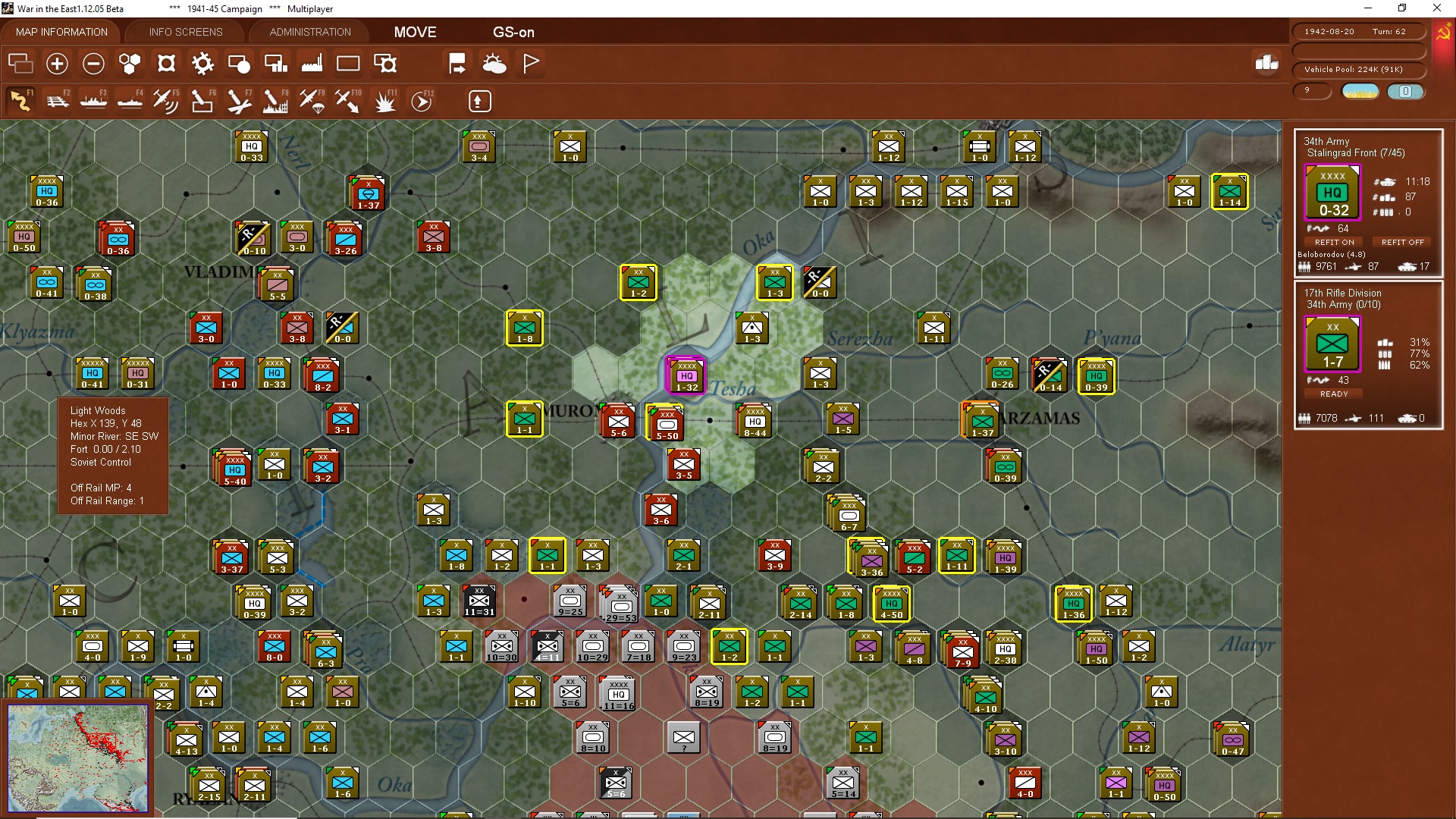Viewport: 1456px width, 819px height.
Task: Click the READY status of 17th Rifle Division
Action: point(1333,394)
